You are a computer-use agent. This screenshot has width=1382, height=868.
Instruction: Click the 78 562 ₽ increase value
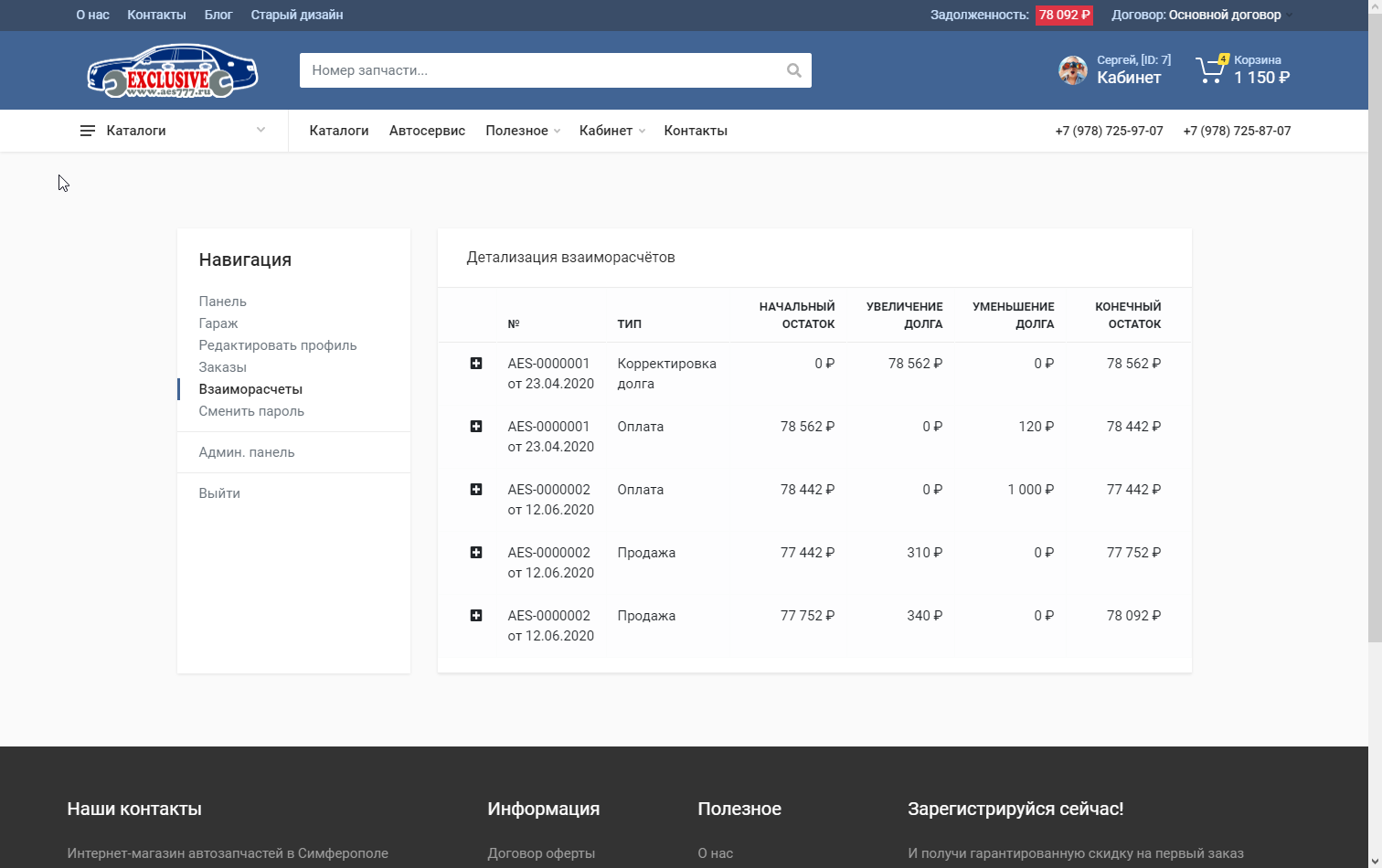(x=915, y=364)
